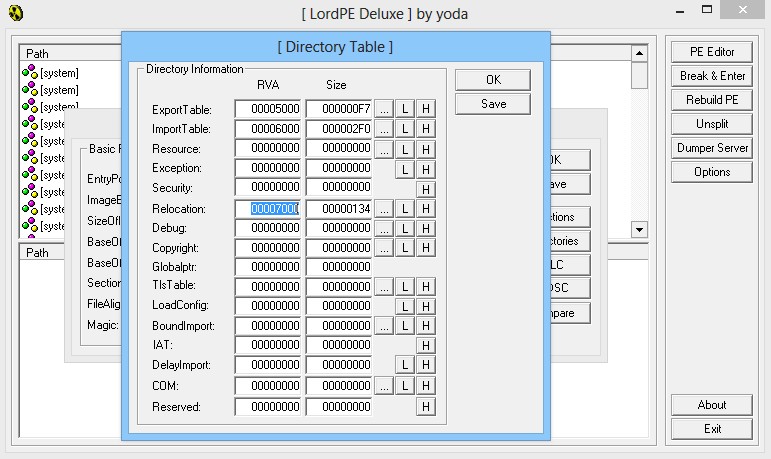This screenshot has width=771, height=459.
Task: Click the H button for TlsTable
Action: pyautogui.click(x=426, y=286)
